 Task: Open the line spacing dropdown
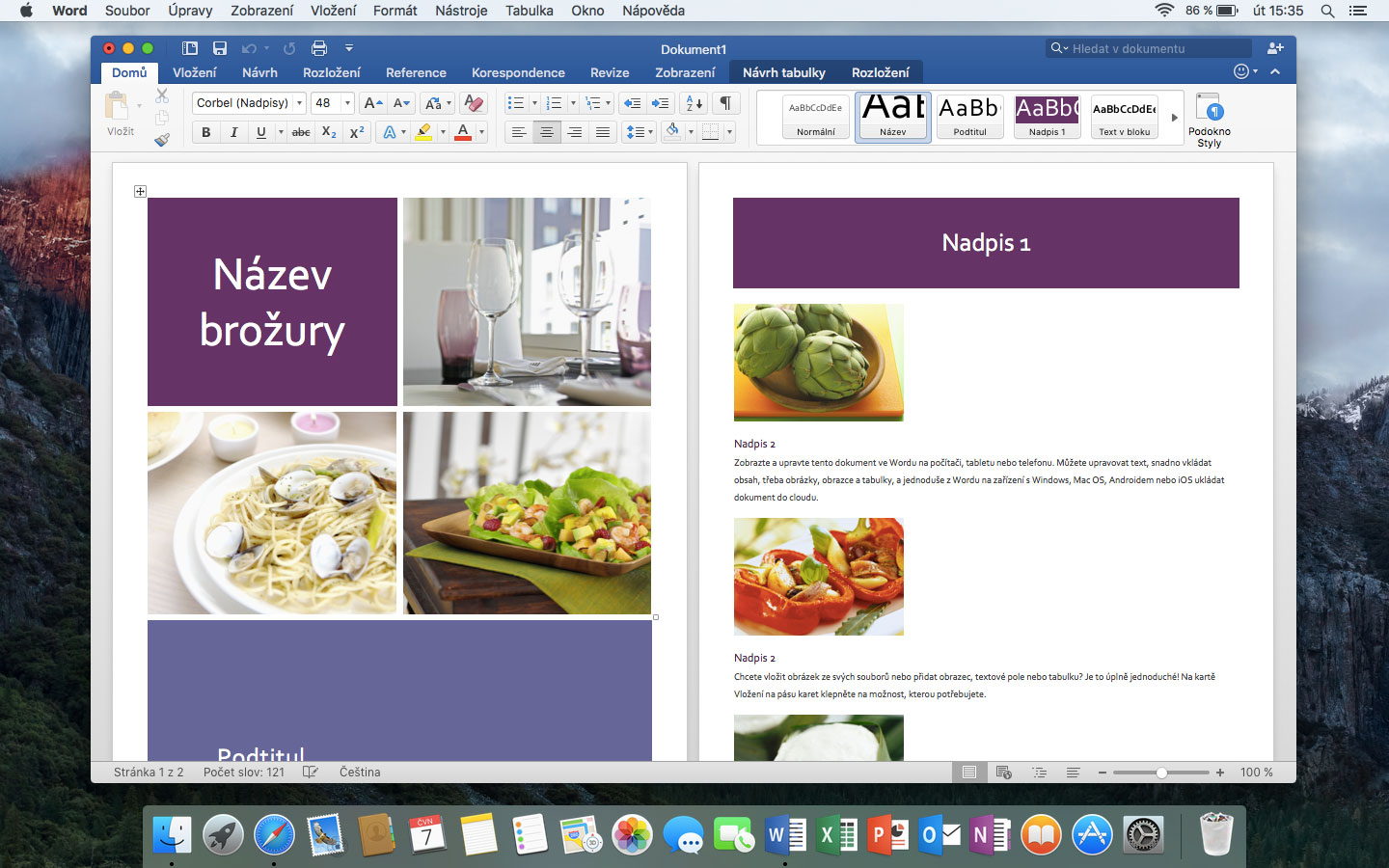pyautogui.click(x=640, y=132)
